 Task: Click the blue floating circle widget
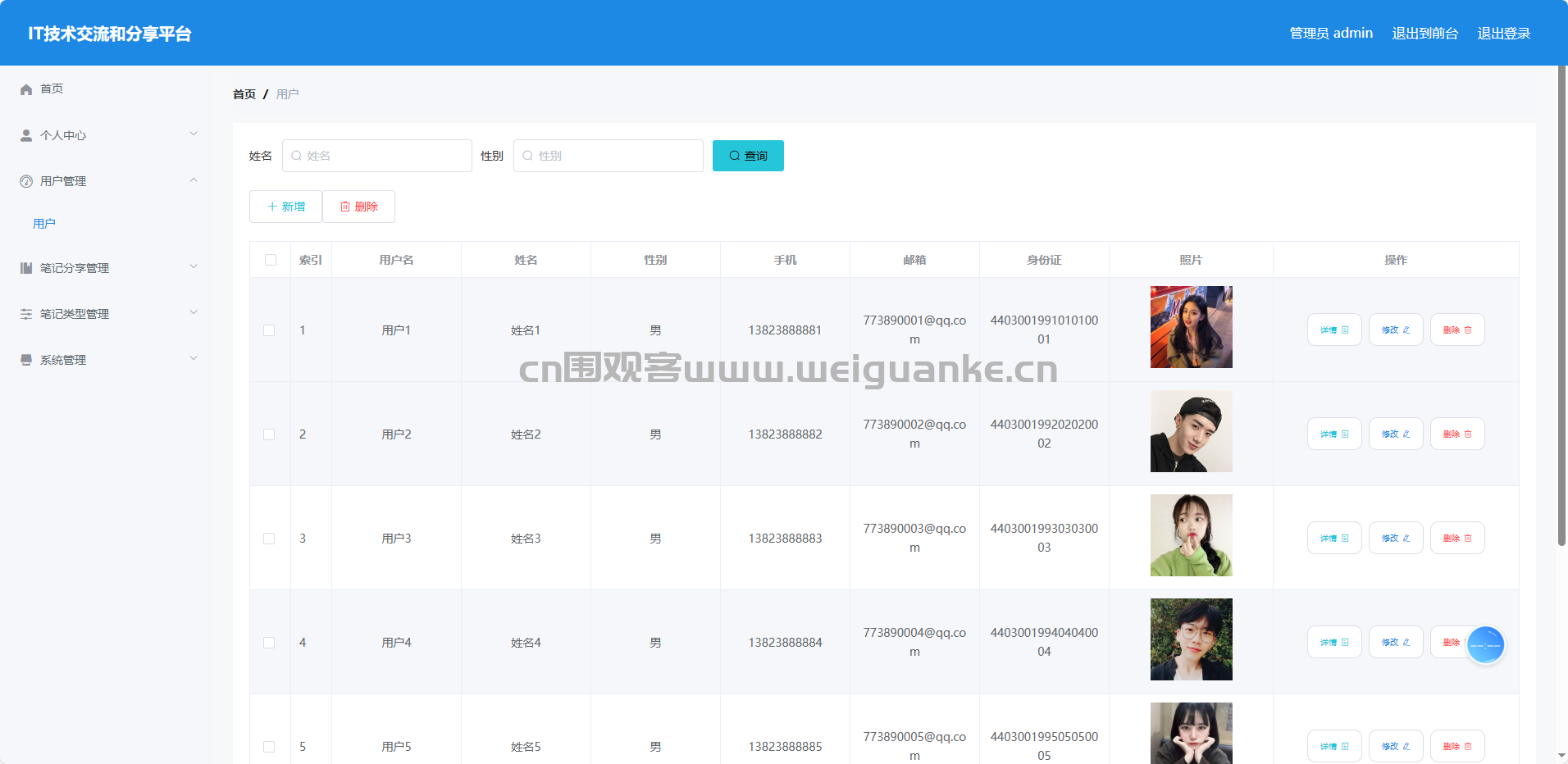pyautogui.click(x=1484, y=646)
